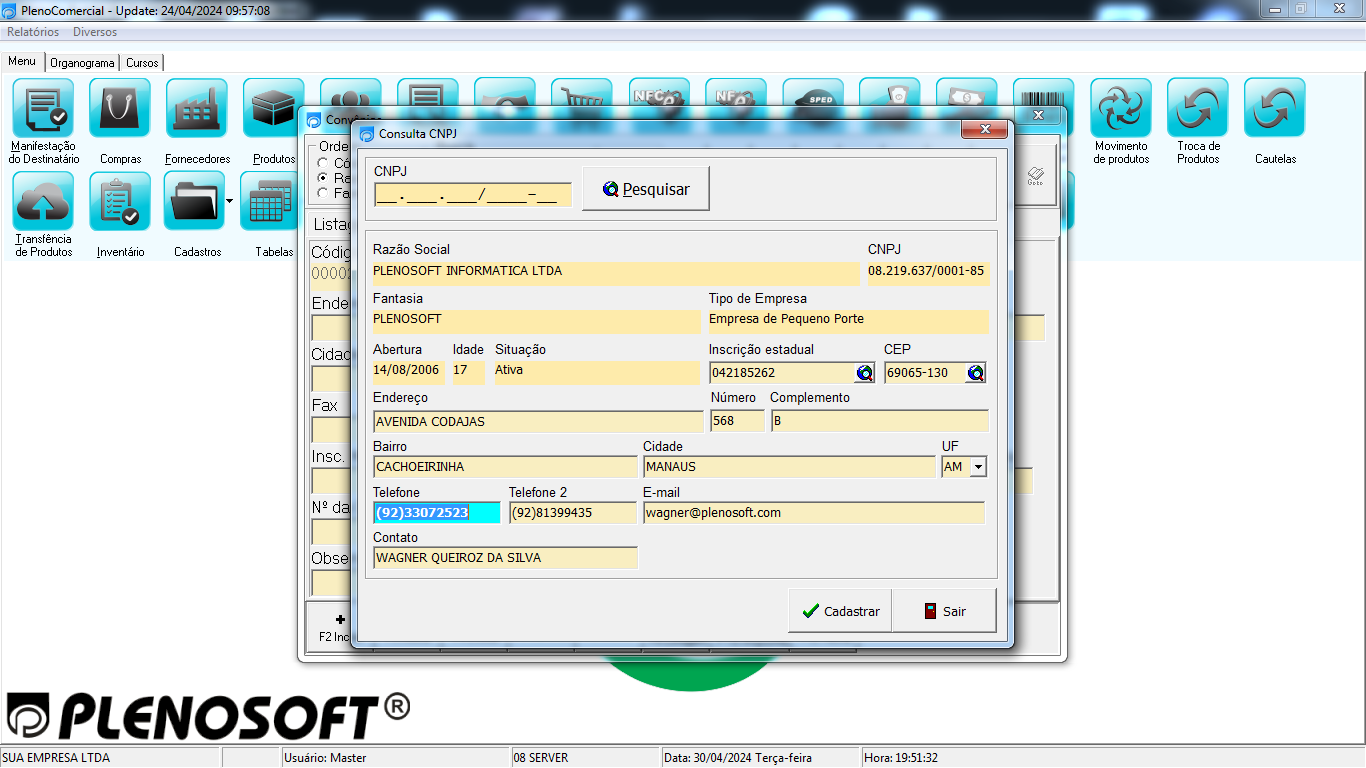This screenshot has height=768, width=1366.
Task: Open Troca de Produtos icon
Action: pos(1198,108)
